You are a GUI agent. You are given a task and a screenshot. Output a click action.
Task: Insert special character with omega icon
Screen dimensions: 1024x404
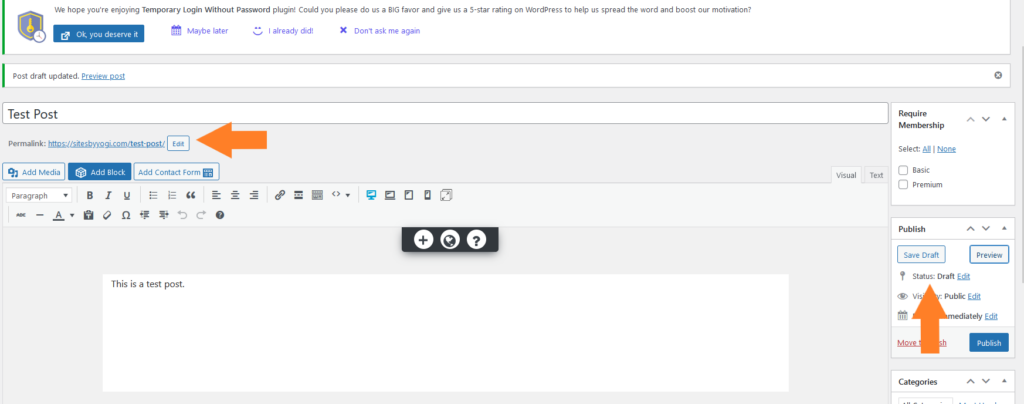click(125, 215)
